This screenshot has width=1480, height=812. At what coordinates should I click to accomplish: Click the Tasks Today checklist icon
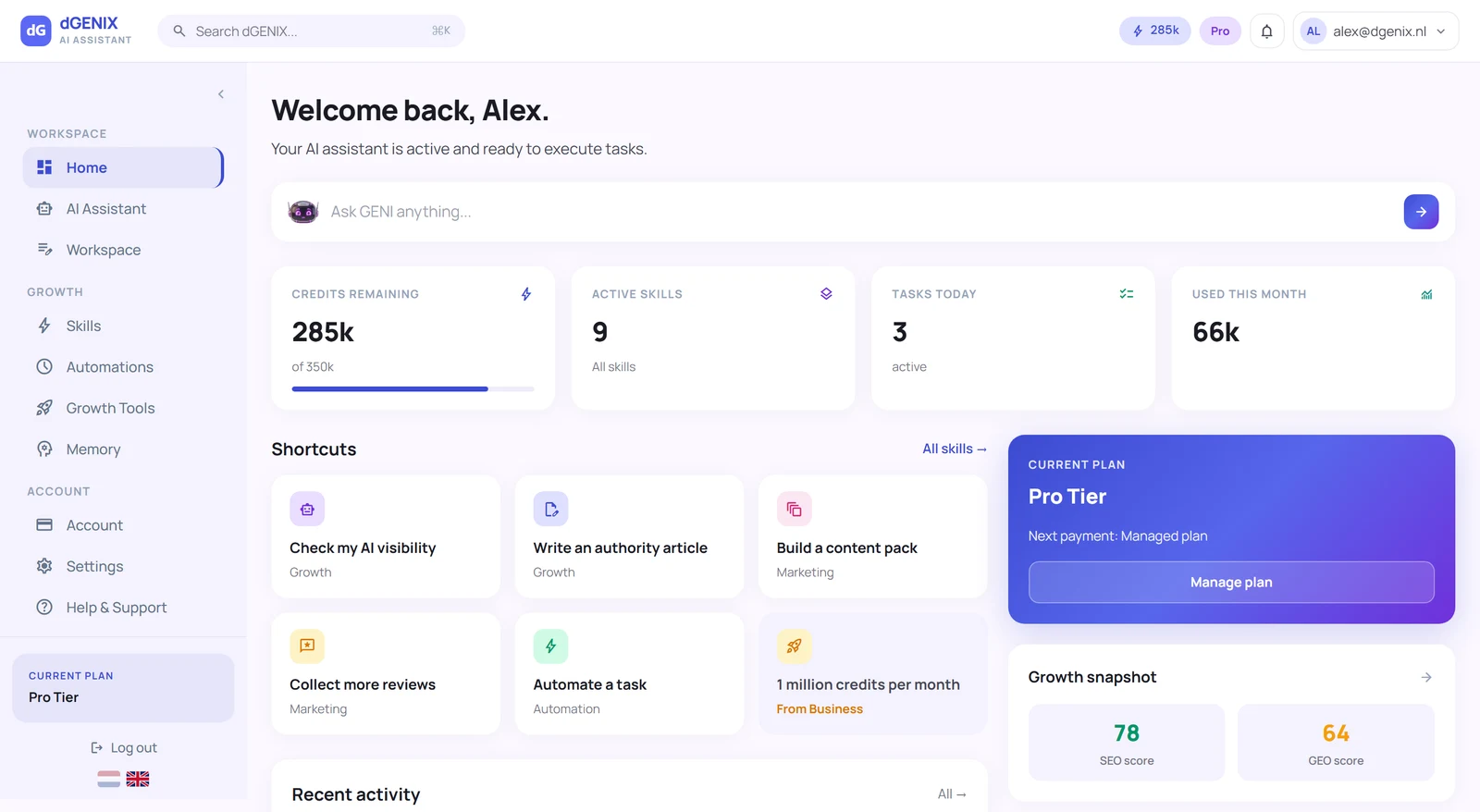point(1127,294)
